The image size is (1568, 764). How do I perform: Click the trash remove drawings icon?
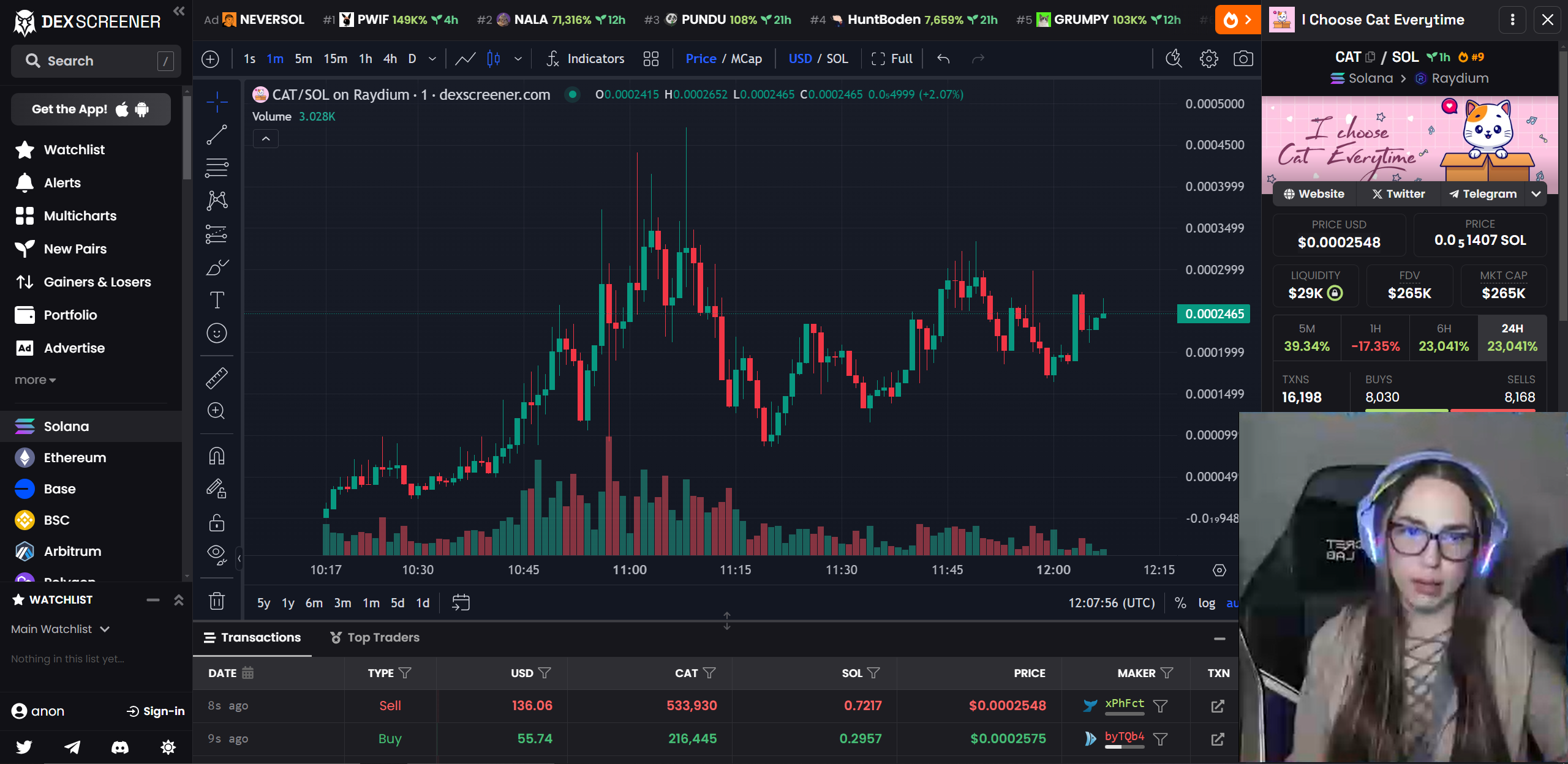point(217,601)
